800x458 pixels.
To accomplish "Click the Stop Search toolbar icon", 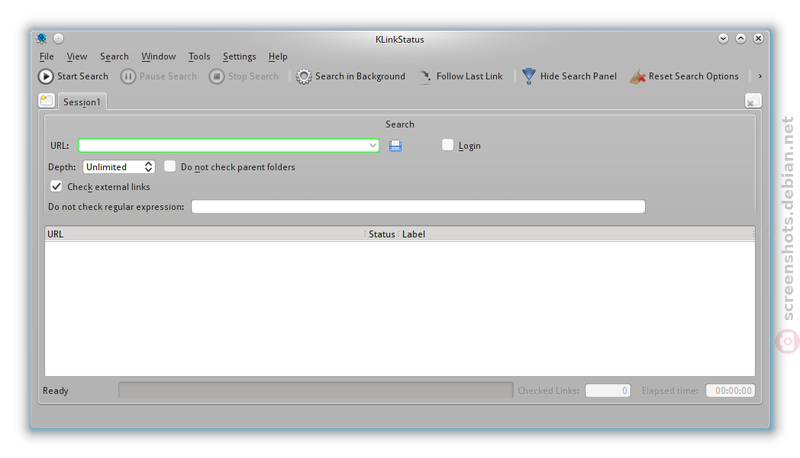I will click(x=216, y=77).
